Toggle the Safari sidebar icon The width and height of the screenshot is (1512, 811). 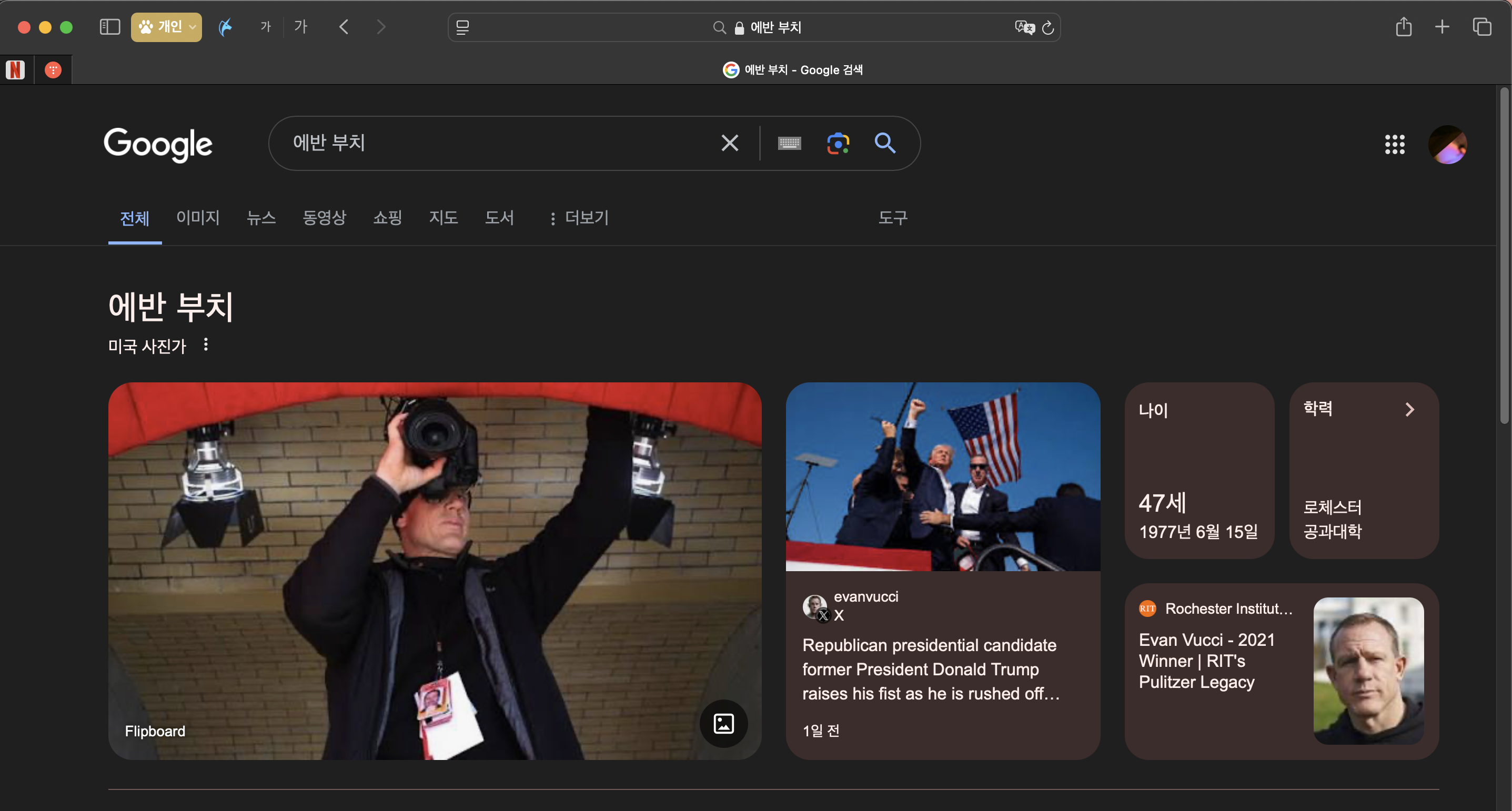point(110,27)
